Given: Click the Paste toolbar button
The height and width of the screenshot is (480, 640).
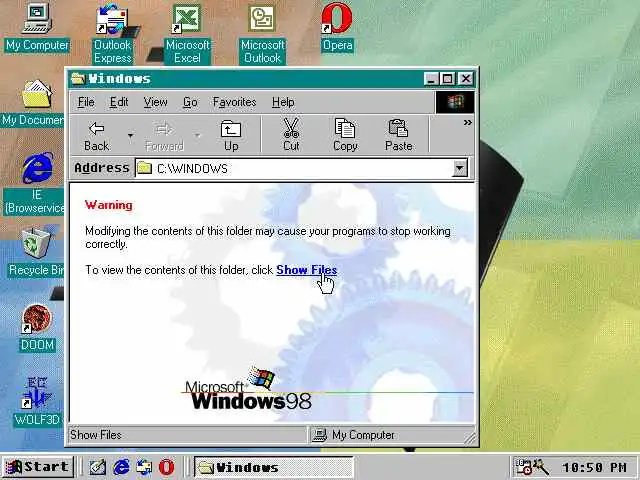Looking at the screenshot, I should click(398, 135).
